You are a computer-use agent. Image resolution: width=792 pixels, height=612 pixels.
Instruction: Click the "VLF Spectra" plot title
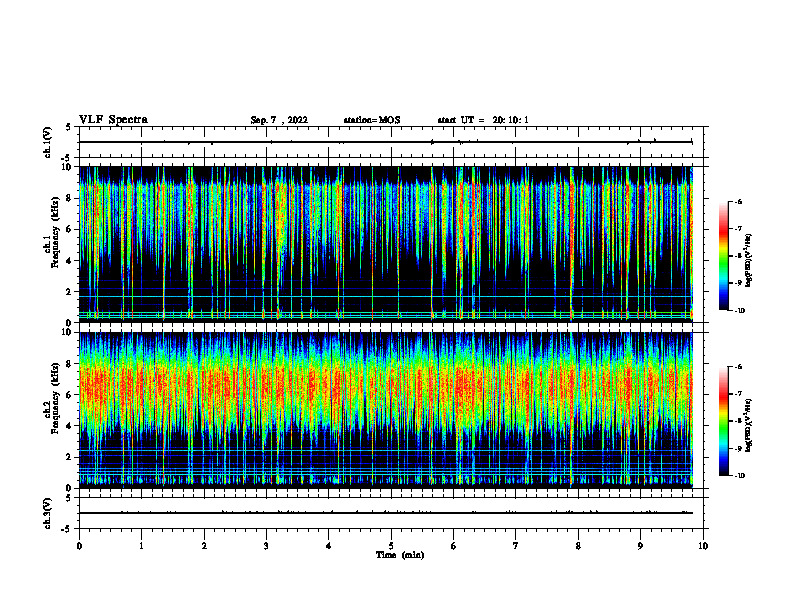(x=113, y=120)
